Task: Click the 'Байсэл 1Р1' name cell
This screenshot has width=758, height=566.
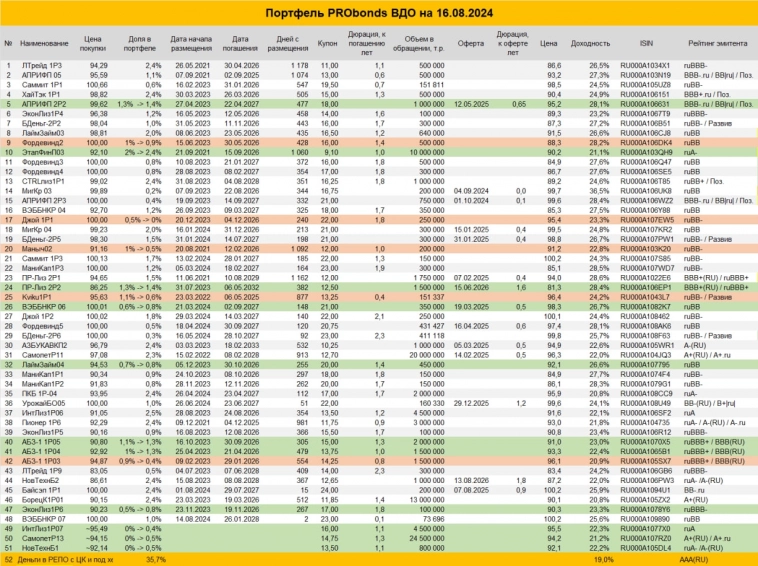Action: (41, 491)
